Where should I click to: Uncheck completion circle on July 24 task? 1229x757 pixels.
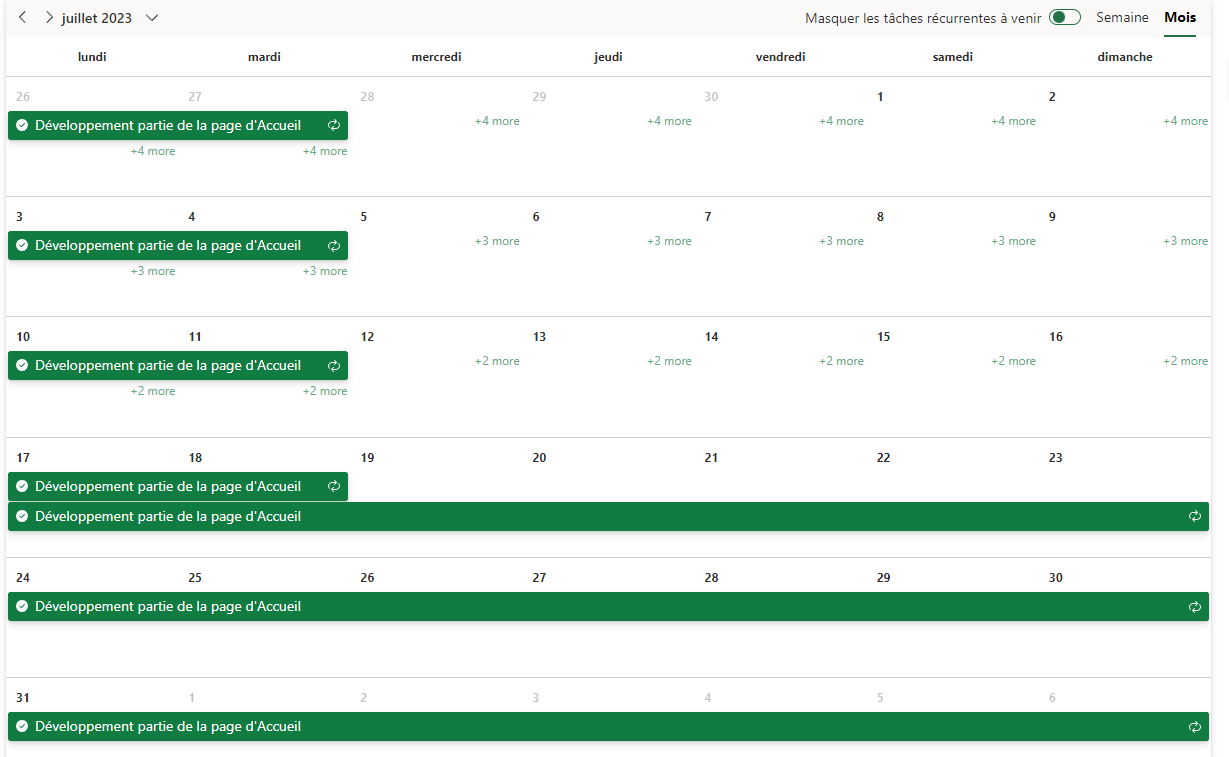click(22, 607)
